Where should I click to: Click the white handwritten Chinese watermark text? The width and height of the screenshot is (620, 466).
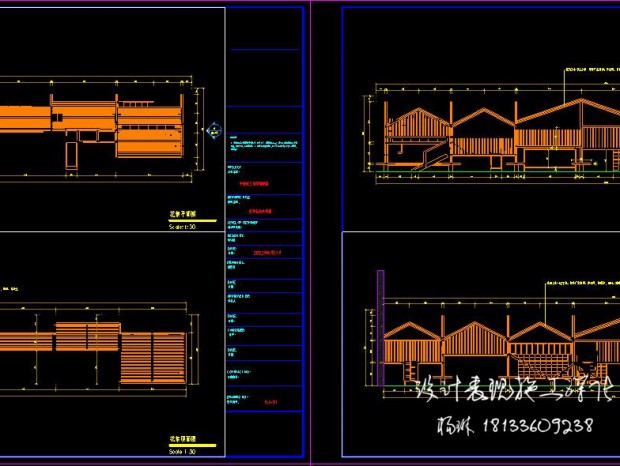pos(510,390)
